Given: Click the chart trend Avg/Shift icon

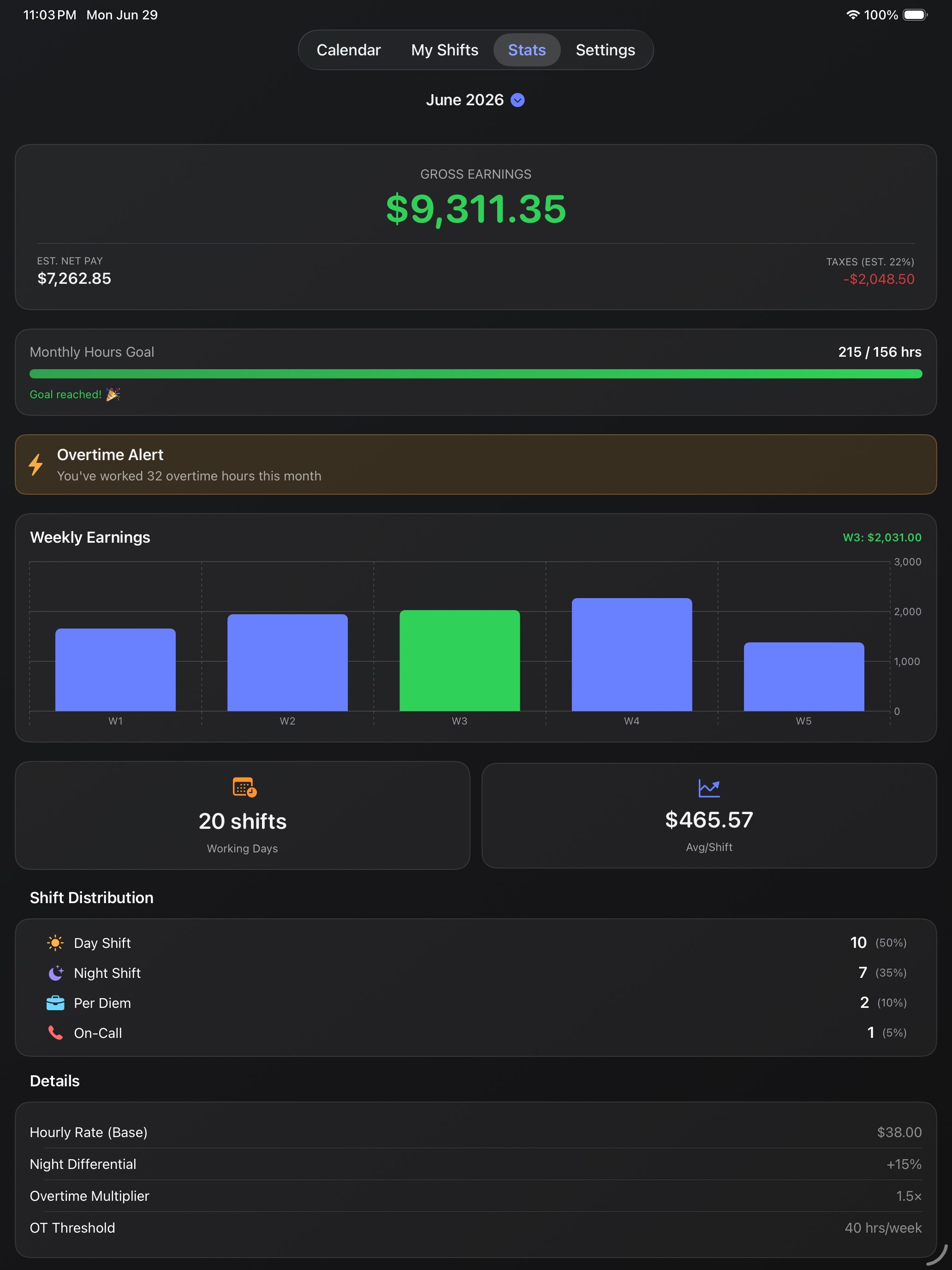Looking at the screenshot, I should tap(708, 788).
